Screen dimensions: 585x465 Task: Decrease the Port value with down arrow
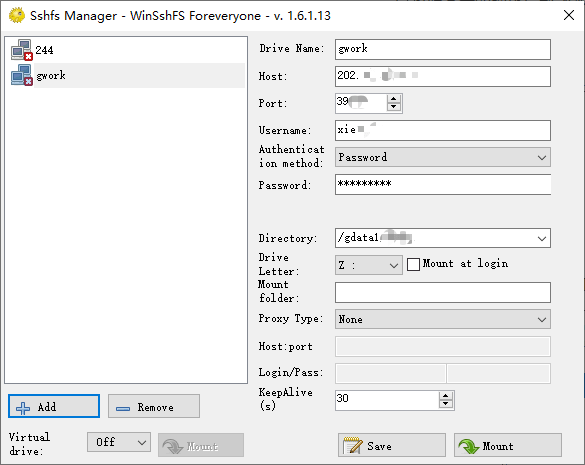coord(394,107)
